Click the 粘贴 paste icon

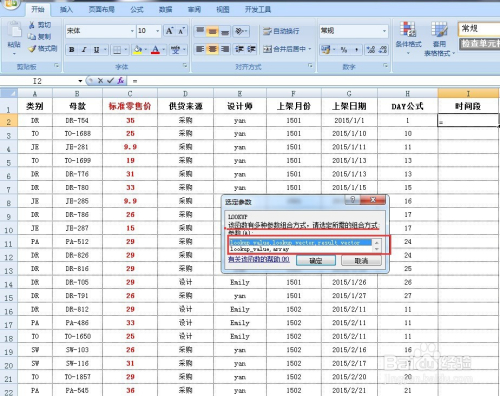[14, 30]
